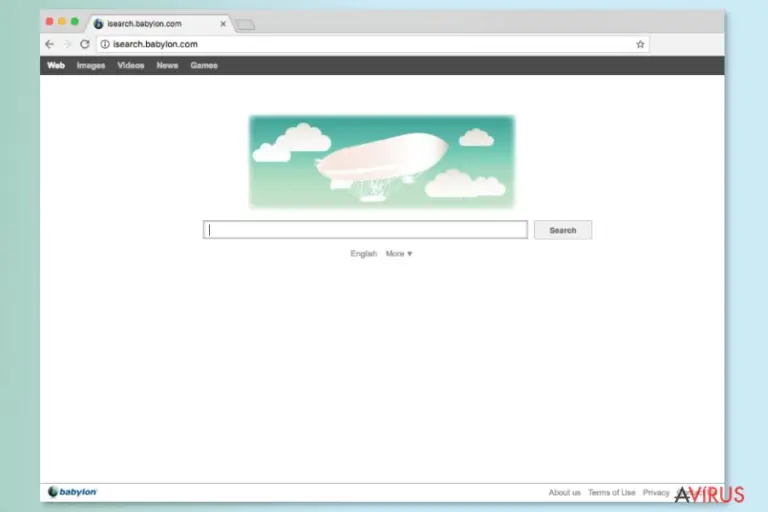
Task: Click the Babylon logo in footer
Action: (x=72, y=492)
